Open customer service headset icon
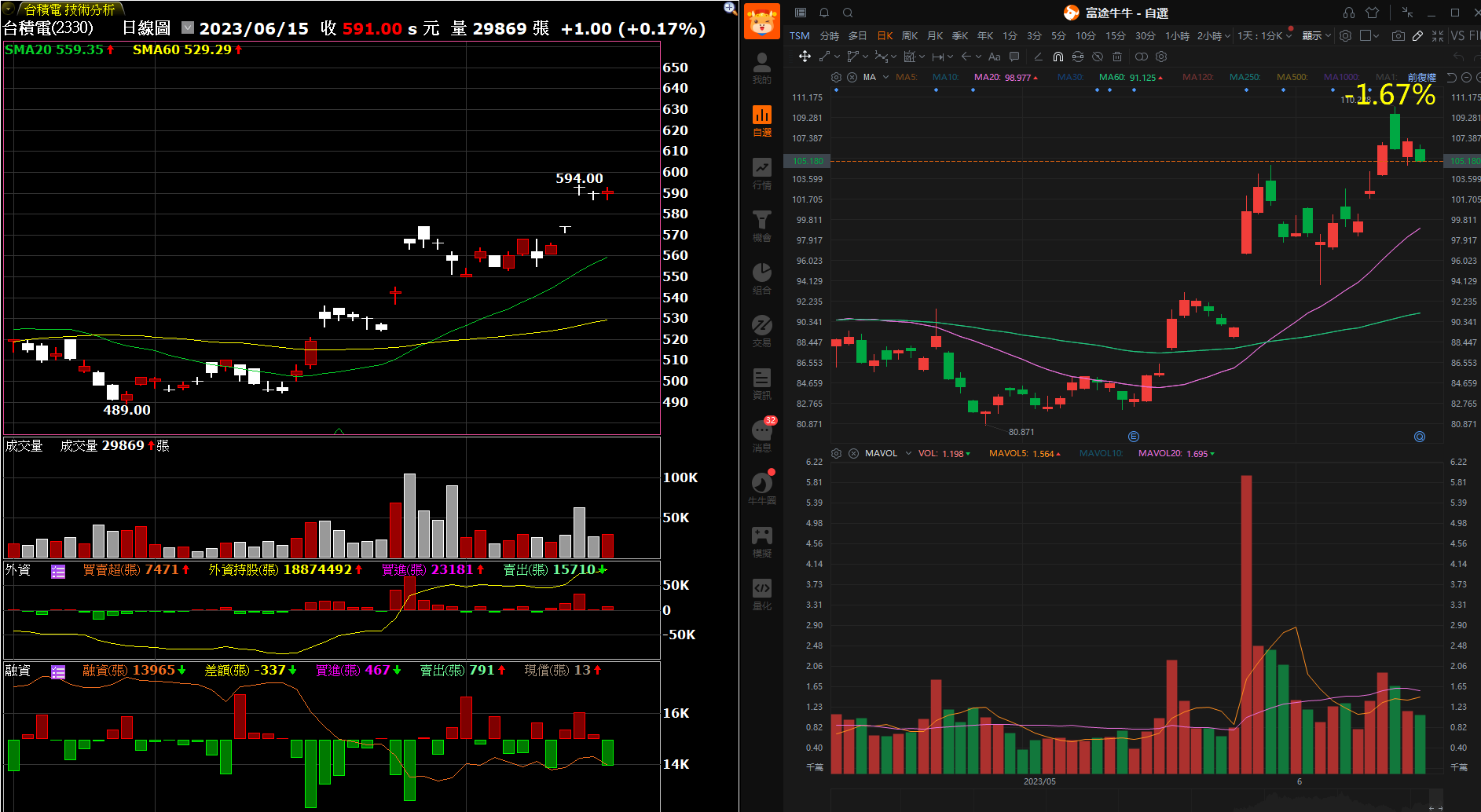 1349,13
